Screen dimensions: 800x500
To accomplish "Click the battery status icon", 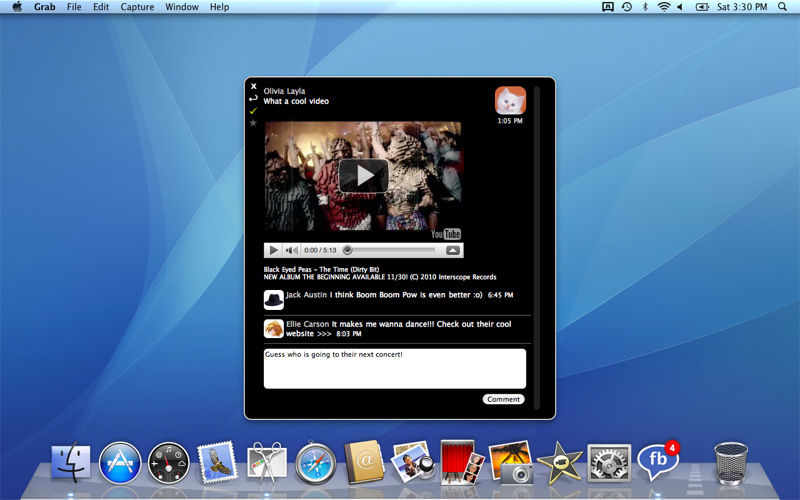I will [x=703, y=7].
